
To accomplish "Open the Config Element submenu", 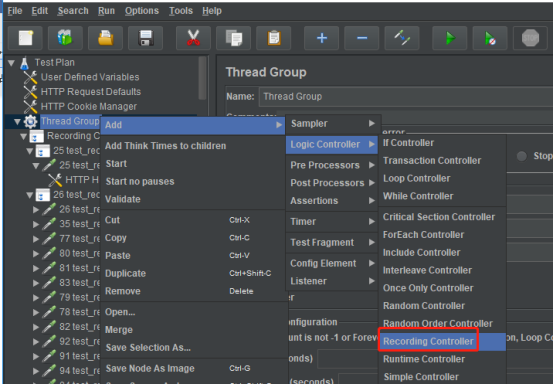I will tap(332, 263).
